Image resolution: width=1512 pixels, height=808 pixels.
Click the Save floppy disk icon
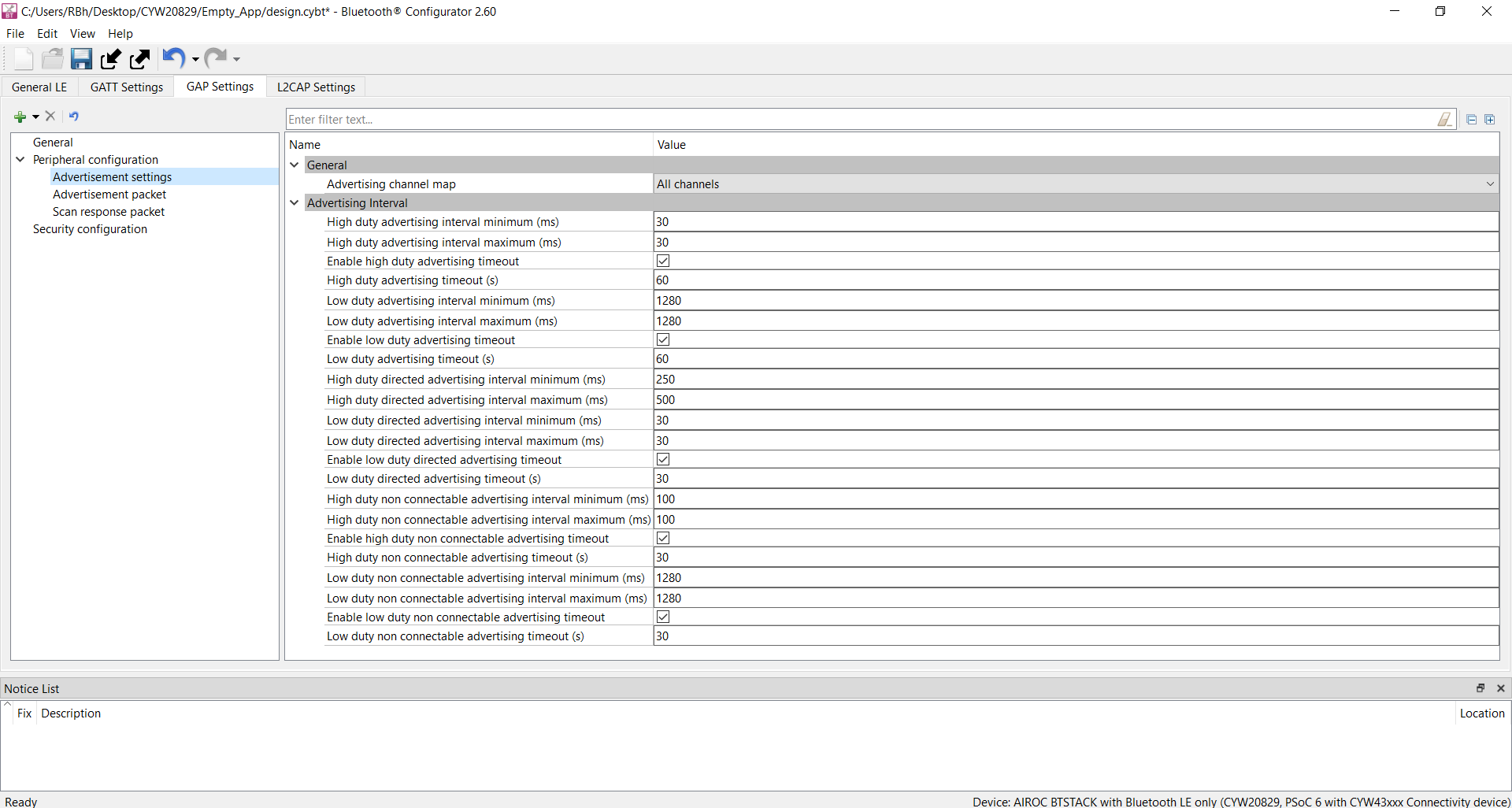pos(81,58)
